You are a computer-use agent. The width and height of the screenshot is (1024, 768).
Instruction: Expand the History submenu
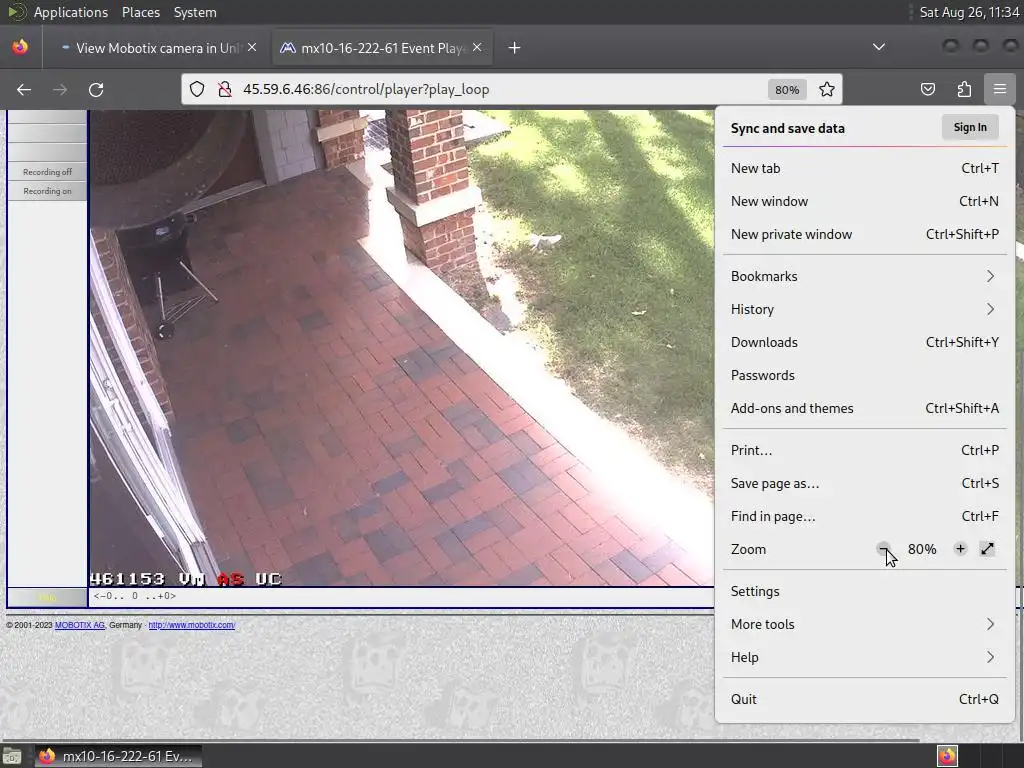[865, 310]
